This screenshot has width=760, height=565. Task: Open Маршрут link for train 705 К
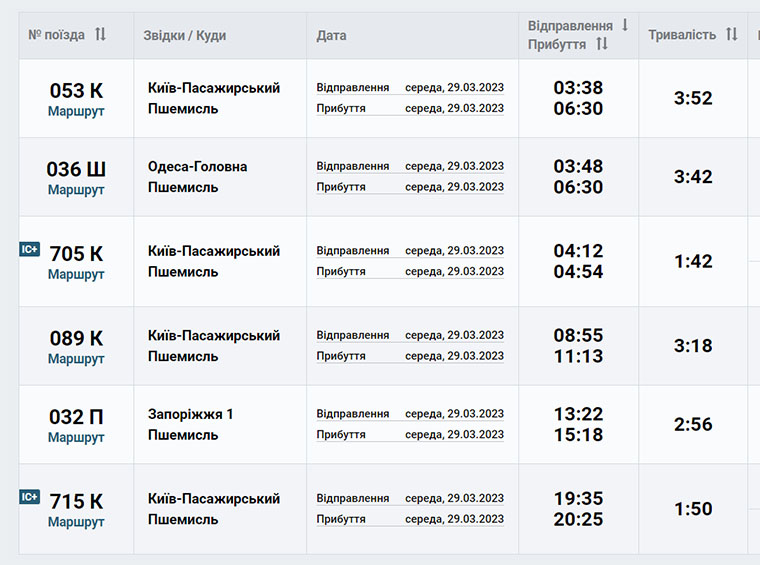coord(76,274)
